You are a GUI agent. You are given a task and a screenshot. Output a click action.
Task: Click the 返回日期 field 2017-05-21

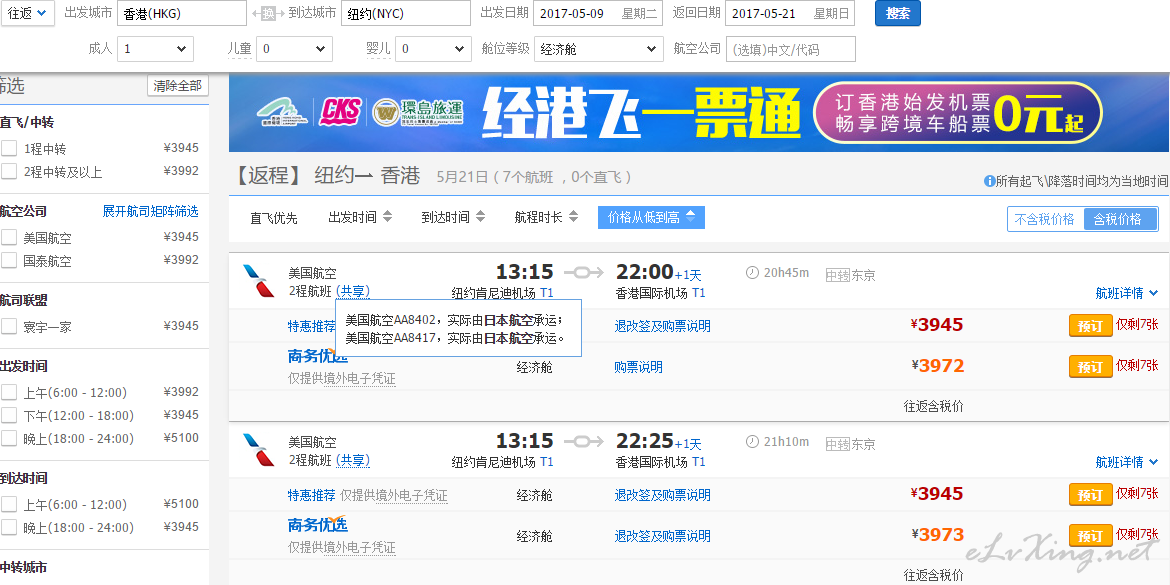tap(789, 13)
